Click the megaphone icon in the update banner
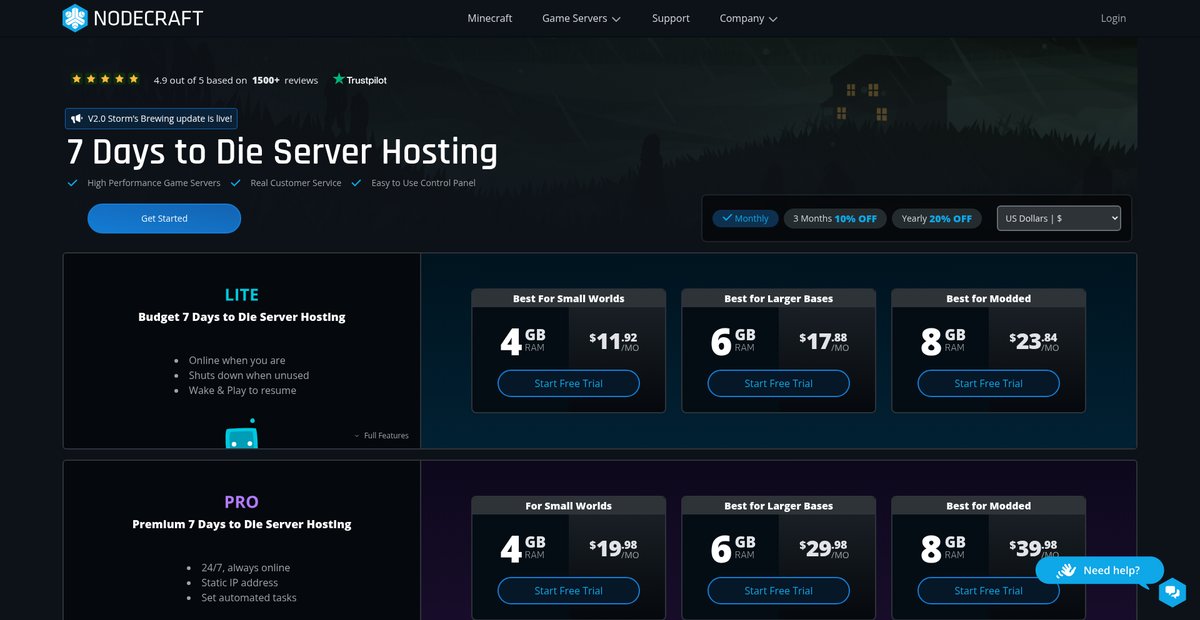This screenshot has height=620, width=1200. (x=77, y=118)
